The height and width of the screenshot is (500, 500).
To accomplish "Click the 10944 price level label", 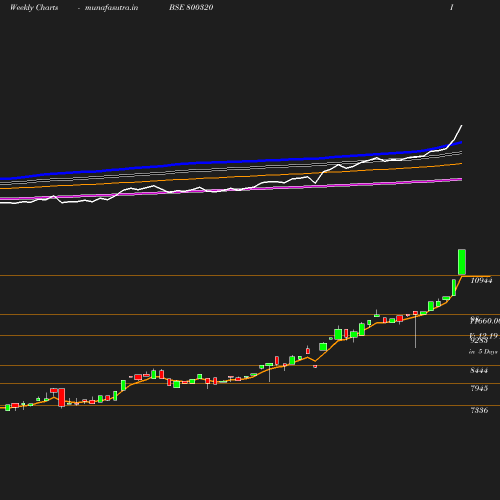I will tap(481, 281).
